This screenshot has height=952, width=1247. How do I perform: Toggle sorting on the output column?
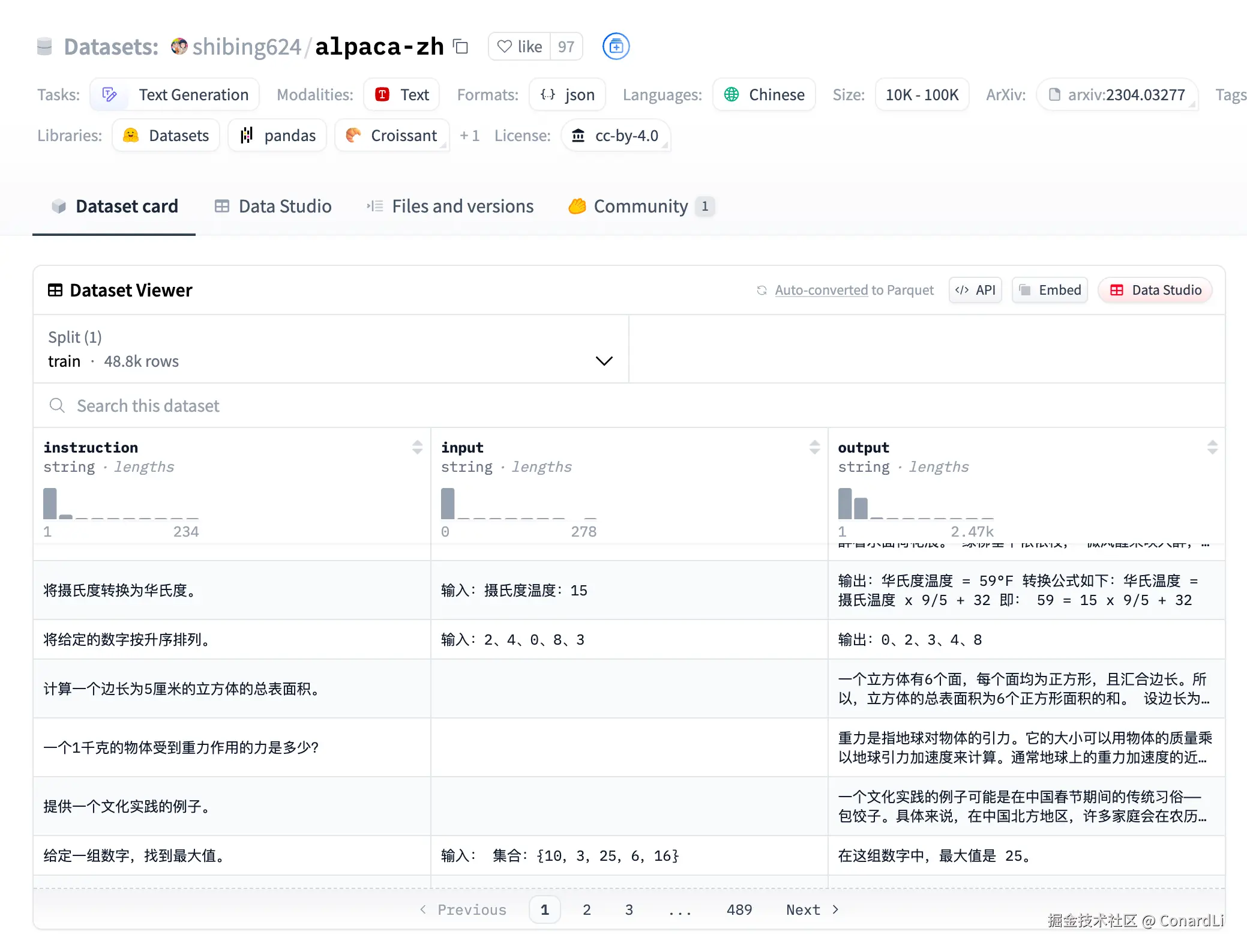(x=1213, y=447)
